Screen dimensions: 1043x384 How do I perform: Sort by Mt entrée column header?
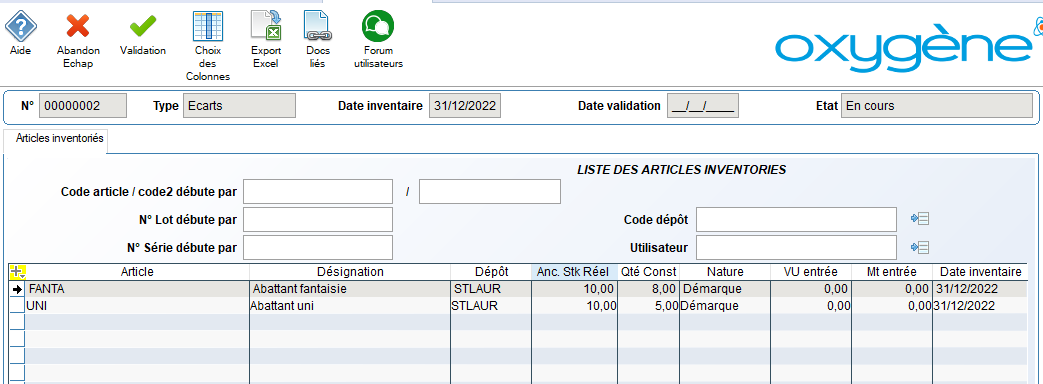(892, 272)
